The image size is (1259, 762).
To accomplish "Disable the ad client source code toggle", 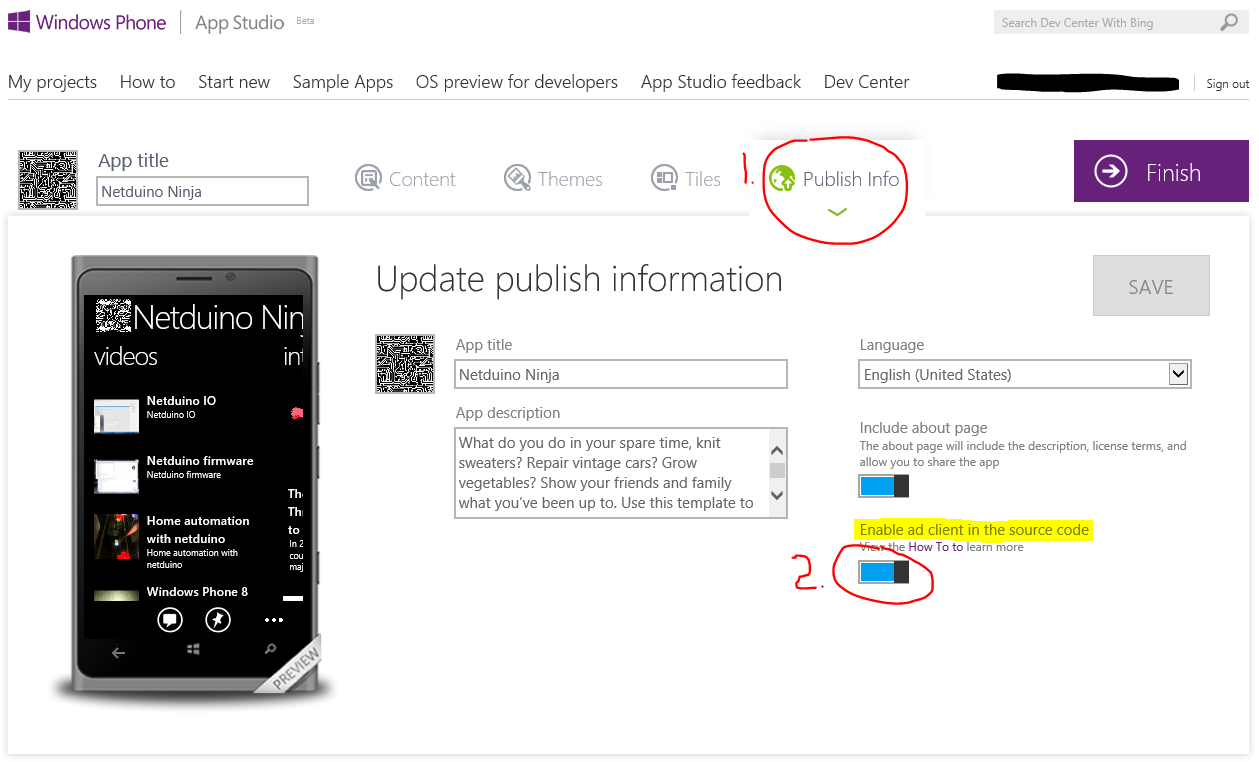I will (x=882, y=572).
